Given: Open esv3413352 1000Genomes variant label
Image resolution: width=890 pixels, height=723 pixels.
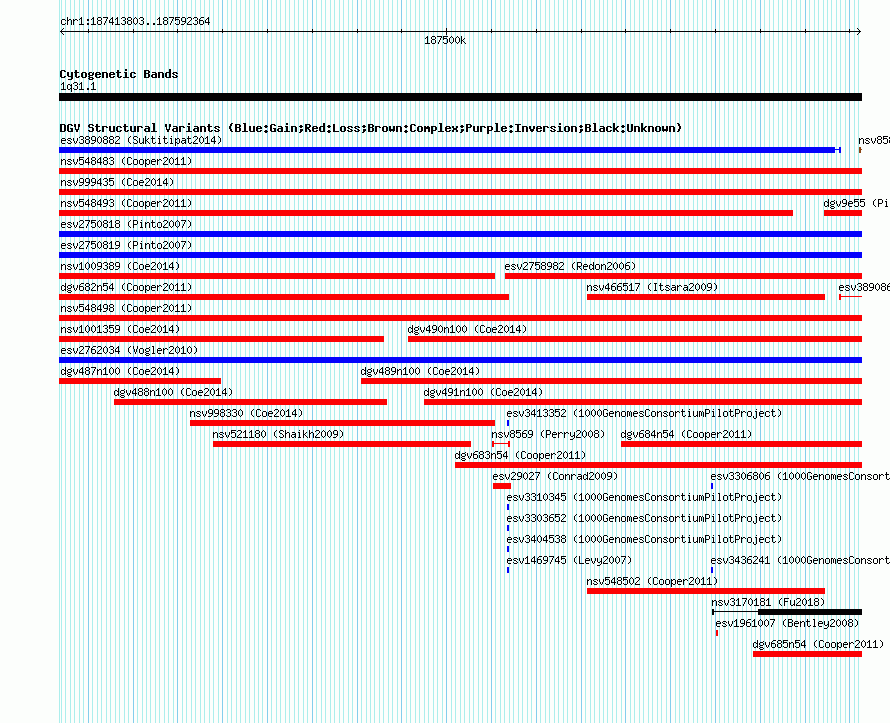Looking at the screenshot, I should 644,413.
